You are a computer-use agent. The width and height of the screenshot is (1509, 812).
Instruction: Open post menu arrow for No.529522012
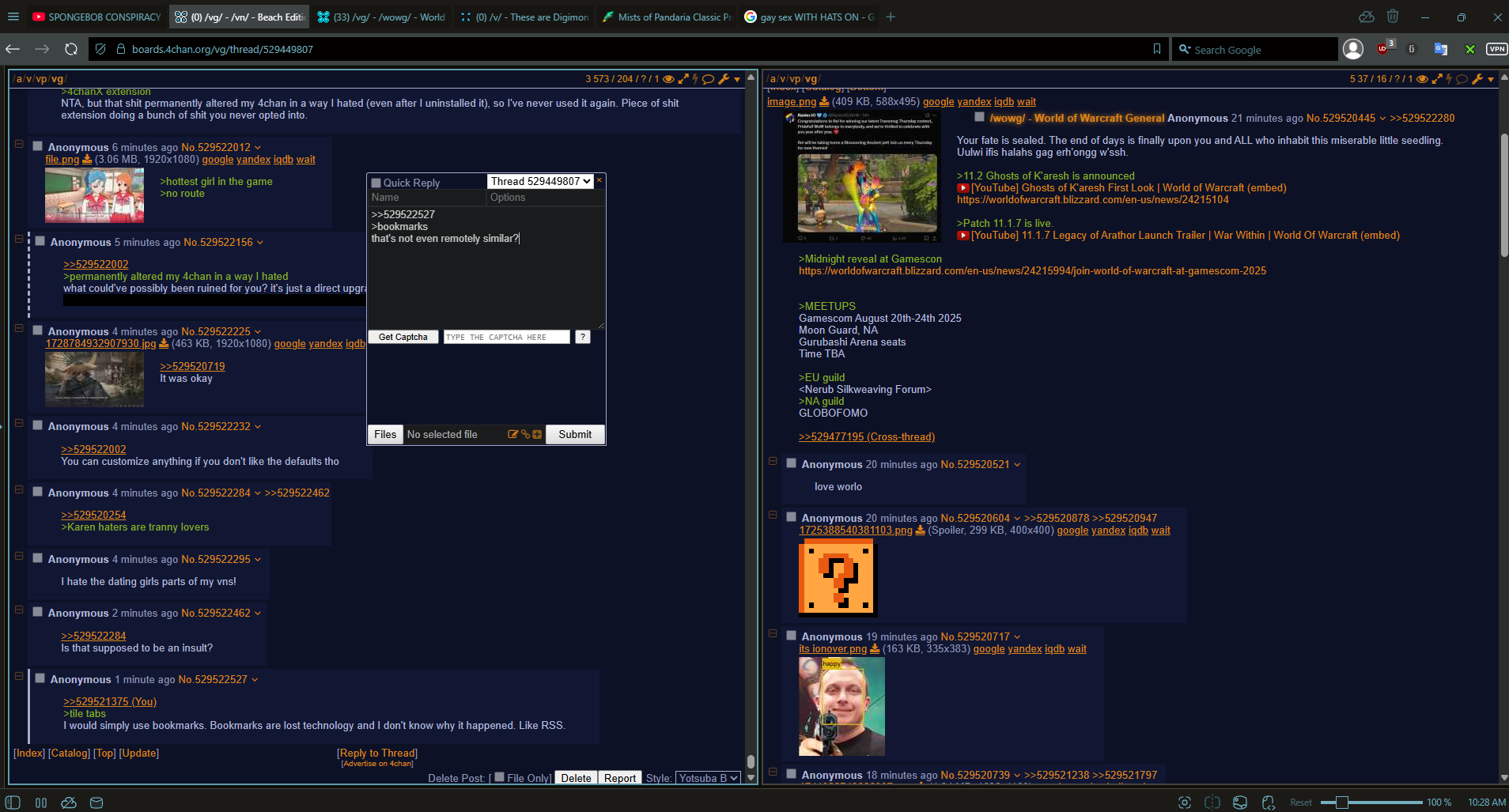pyautogui.click(x=258, y=148)
